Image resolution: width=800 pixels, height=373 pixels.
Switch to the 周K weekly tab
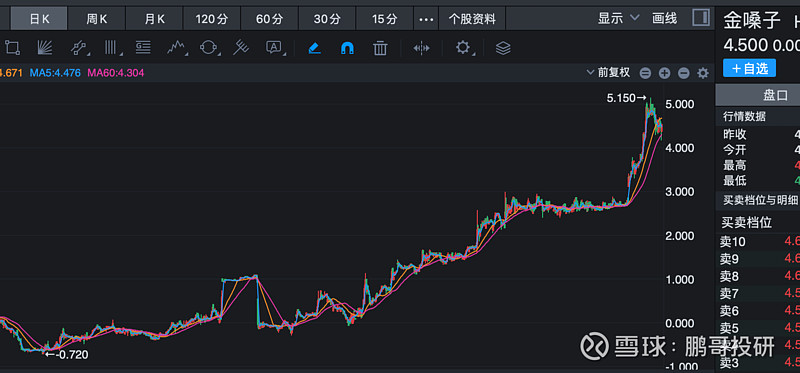click(97, 19)
